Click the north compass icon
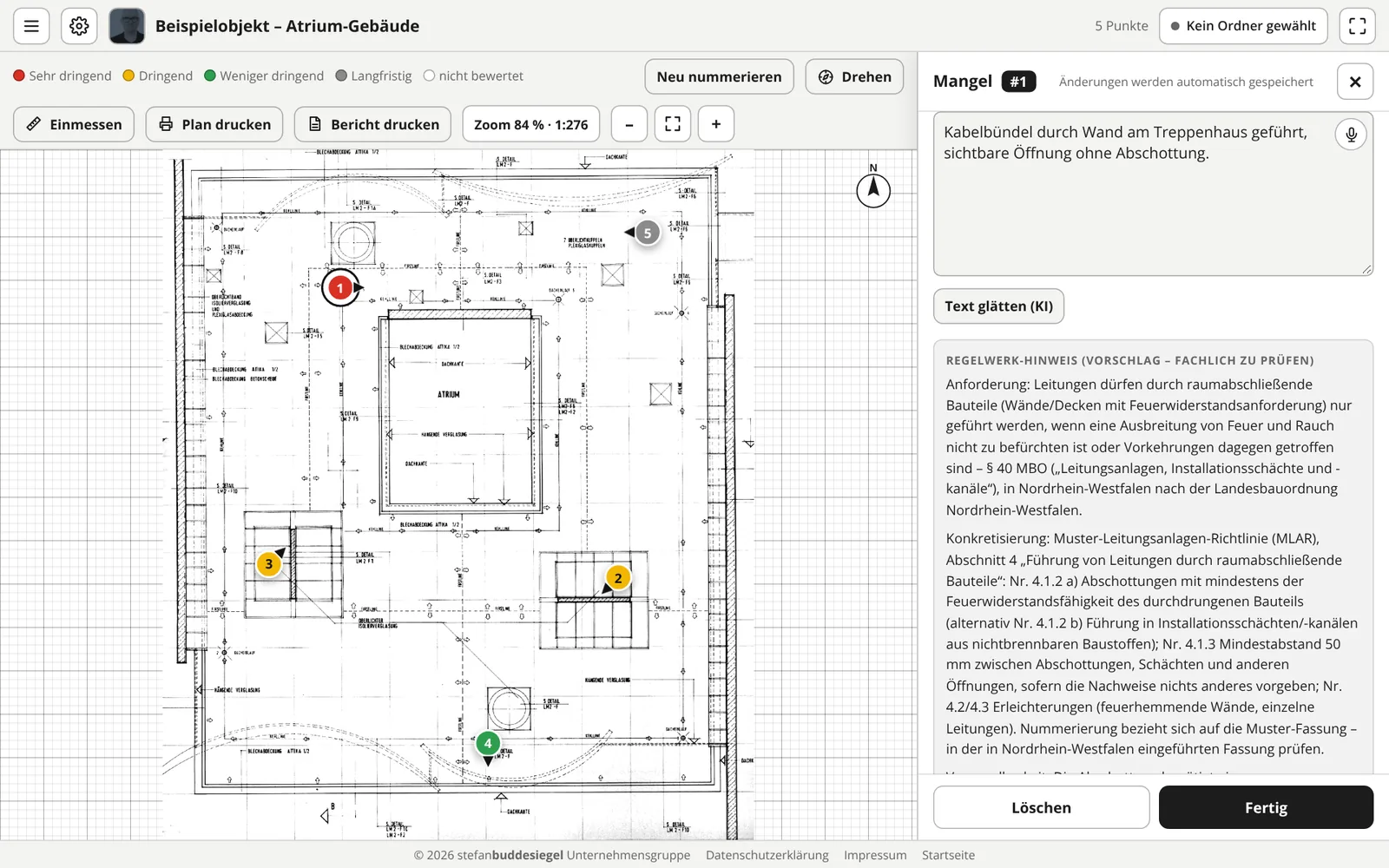 click(873, 188)
